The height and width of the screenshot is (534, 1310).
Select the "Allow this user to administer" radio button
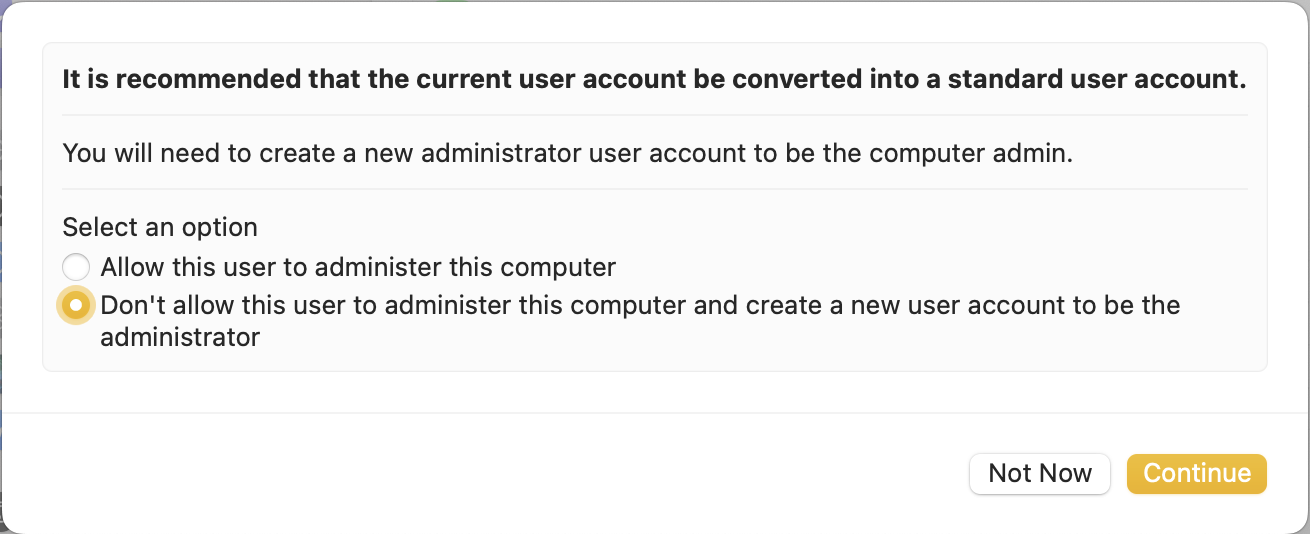76,267
